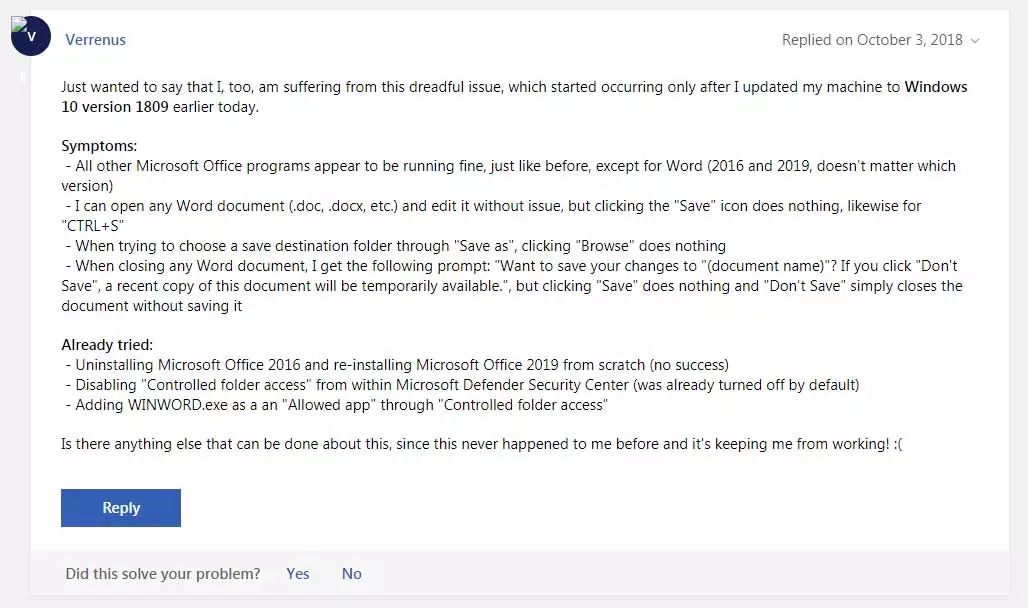Click the bold word "Windows" in the post

click(x=936, y=87)
